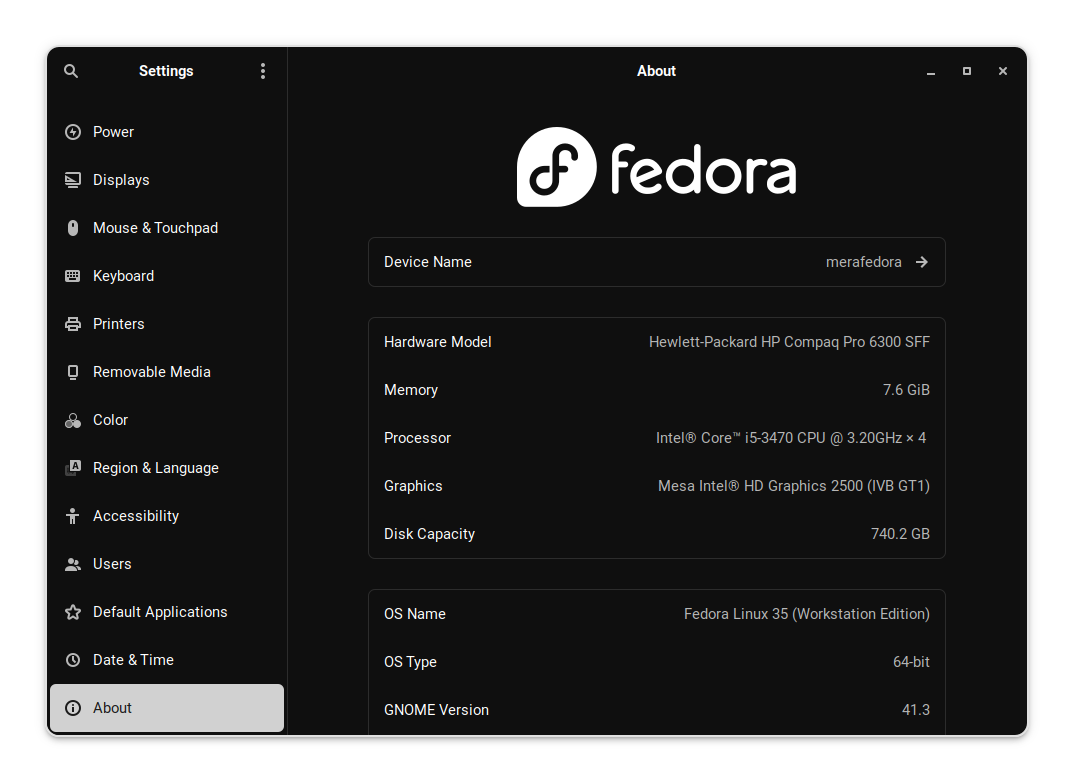This screenshot has height=782, width=1074.
Task: Open Keyboard settings panel
Action: [167, 276]
